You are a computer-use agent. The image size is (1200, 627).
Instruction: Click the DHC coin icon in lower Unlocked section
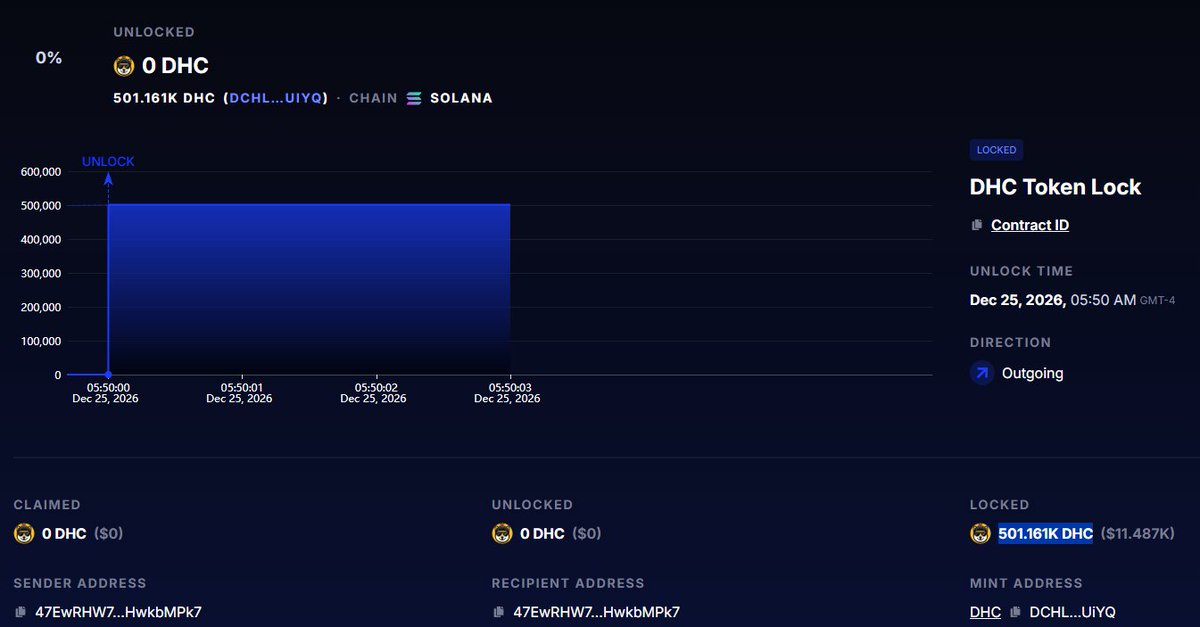pyautogui.click(x=502, y=534)
